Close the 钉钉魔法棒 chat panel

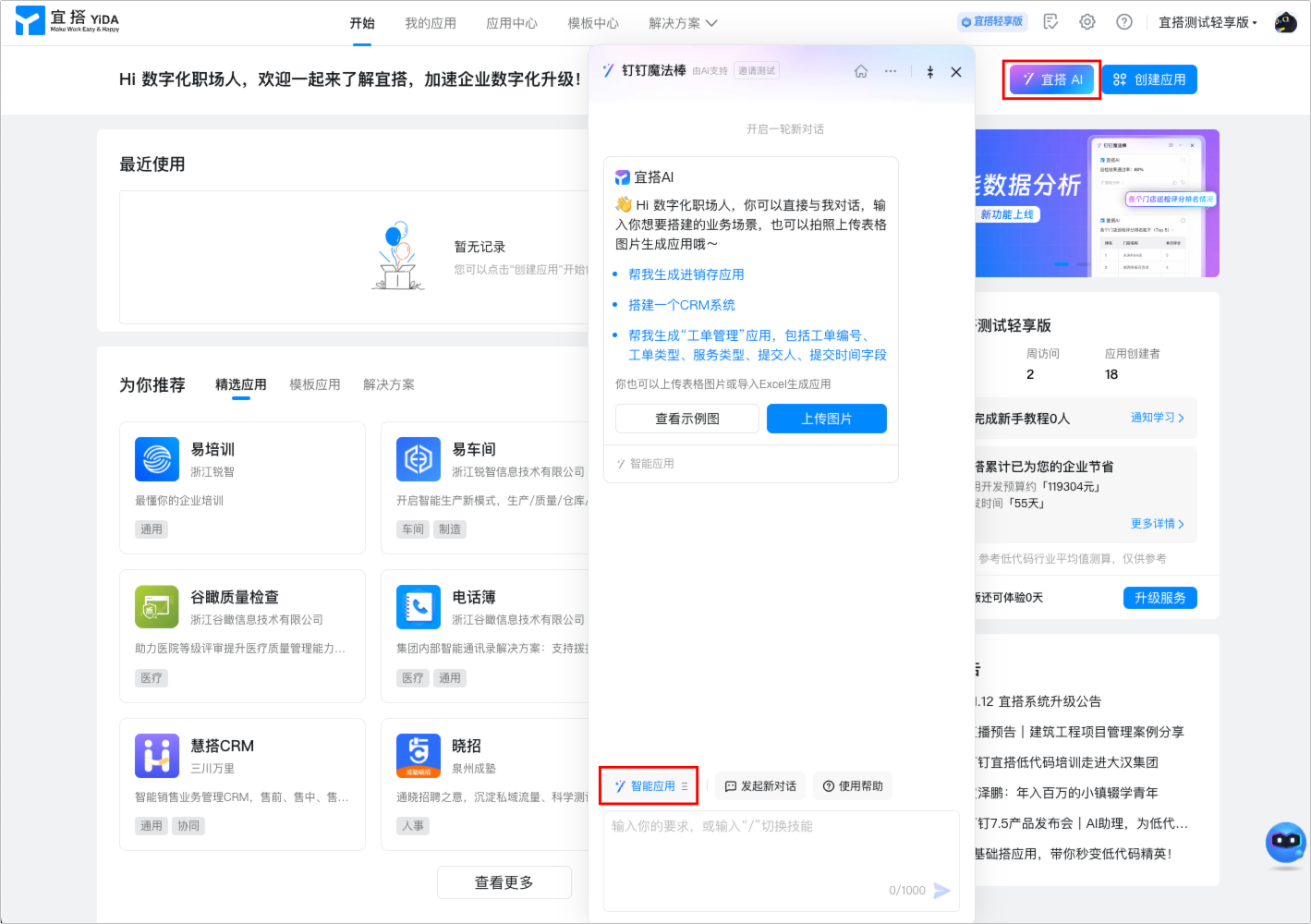pyautogui.click(x=956, y=71)
